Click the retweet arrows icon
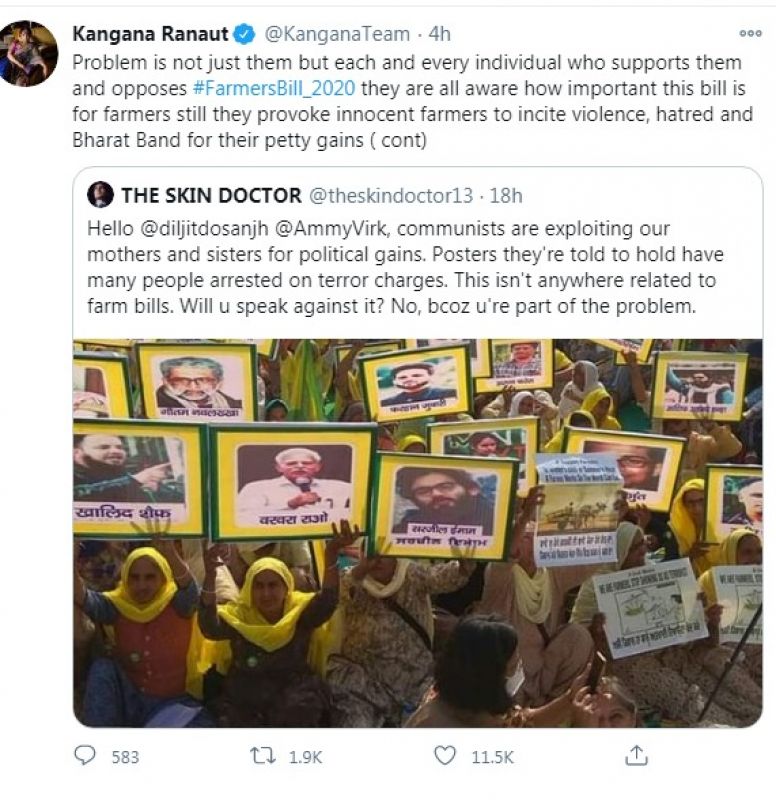 (x=262, y=756)
